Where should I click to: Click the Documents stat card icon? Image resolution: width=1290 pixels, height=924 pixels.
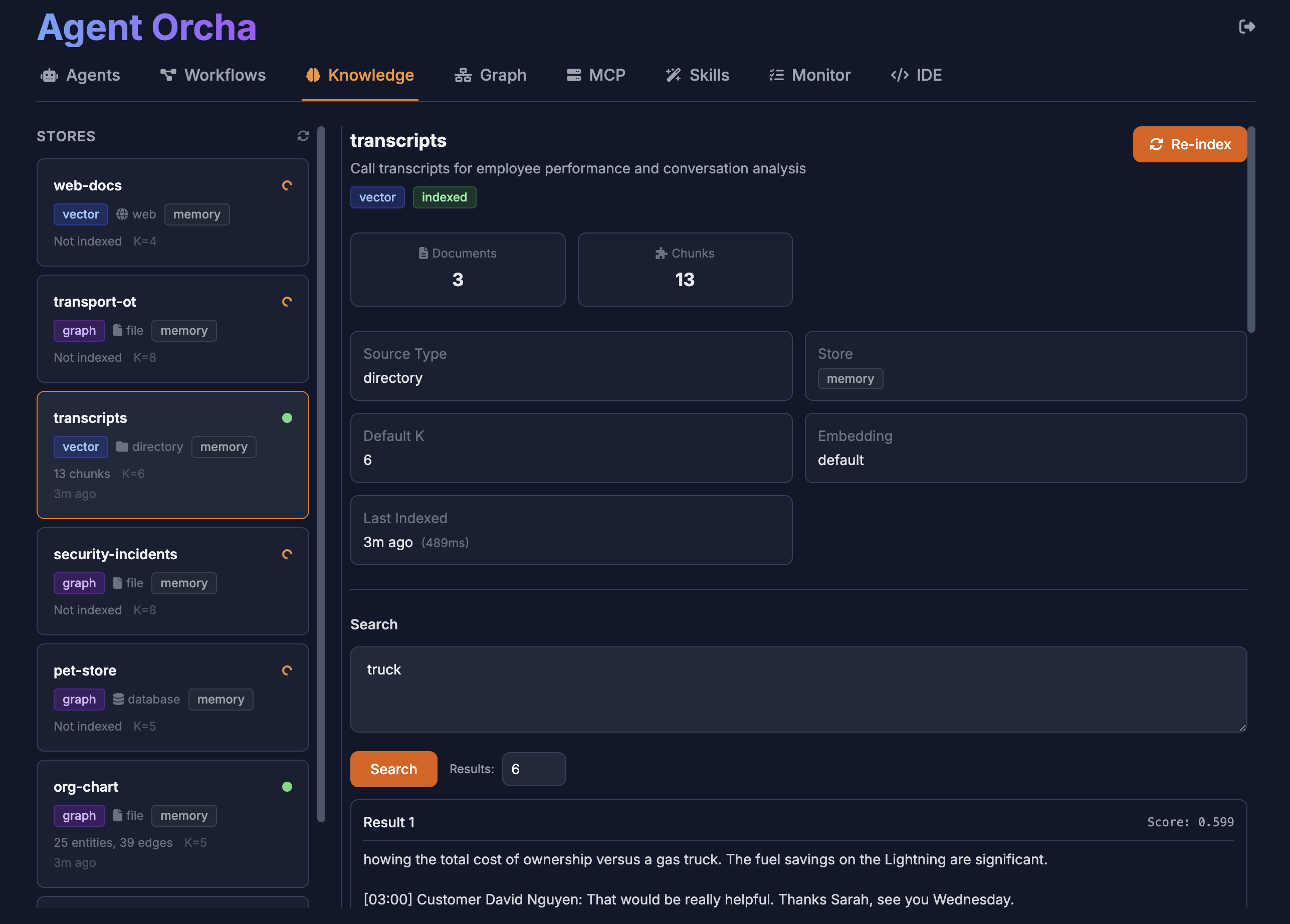[423, 253]
